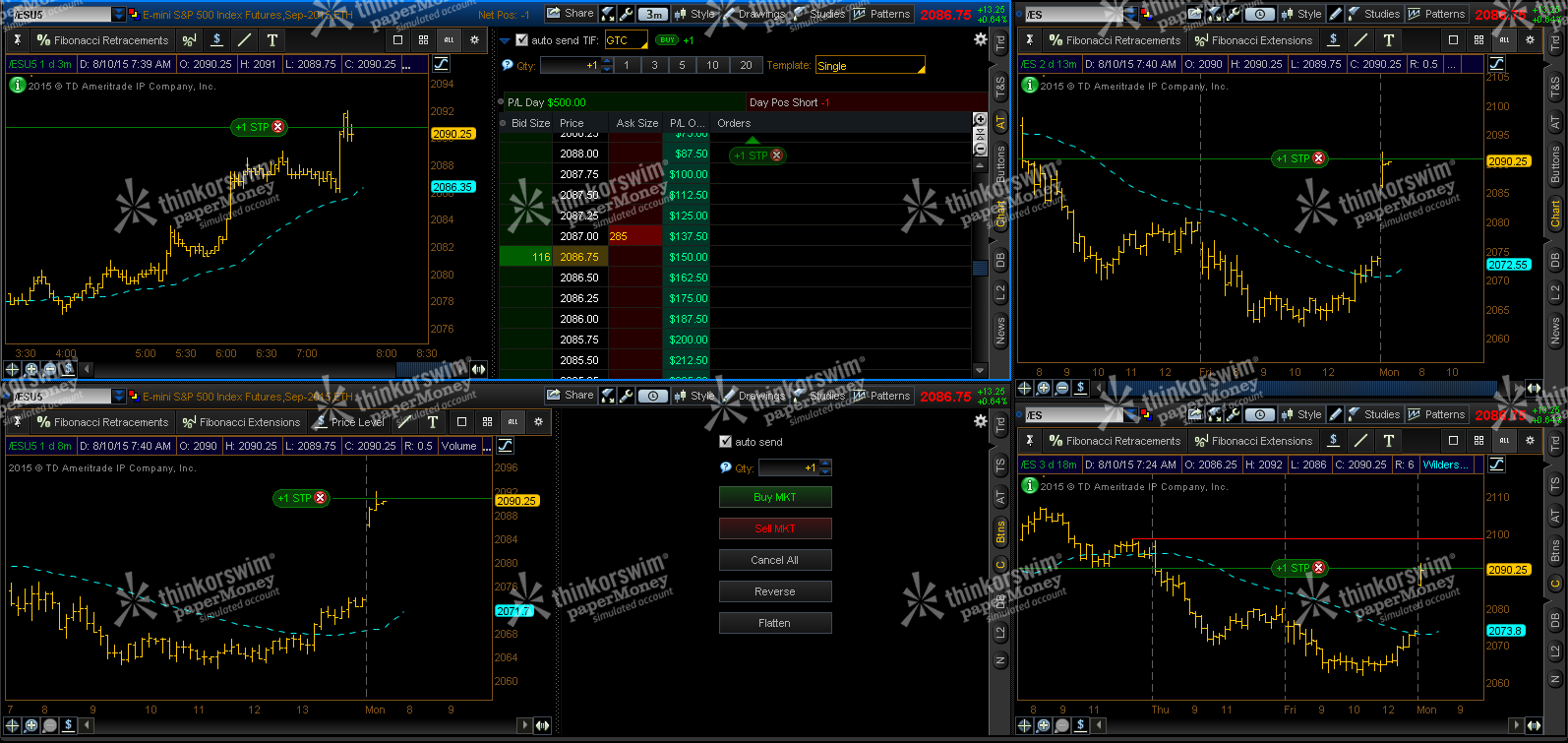
Task: Open Studies menu in top-right chart header
Action: 1374,14
